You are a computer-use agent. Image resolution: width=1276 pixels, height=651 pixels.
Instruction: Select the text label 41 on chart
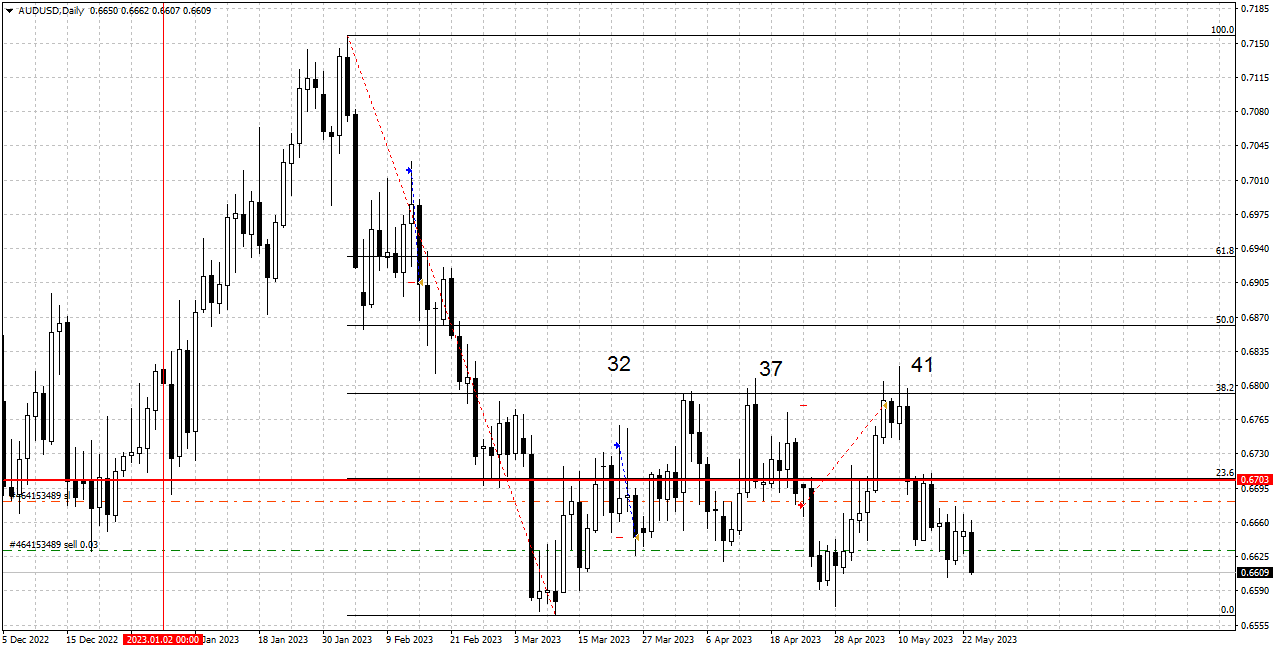pyautogui.click(x=922, y=365)
